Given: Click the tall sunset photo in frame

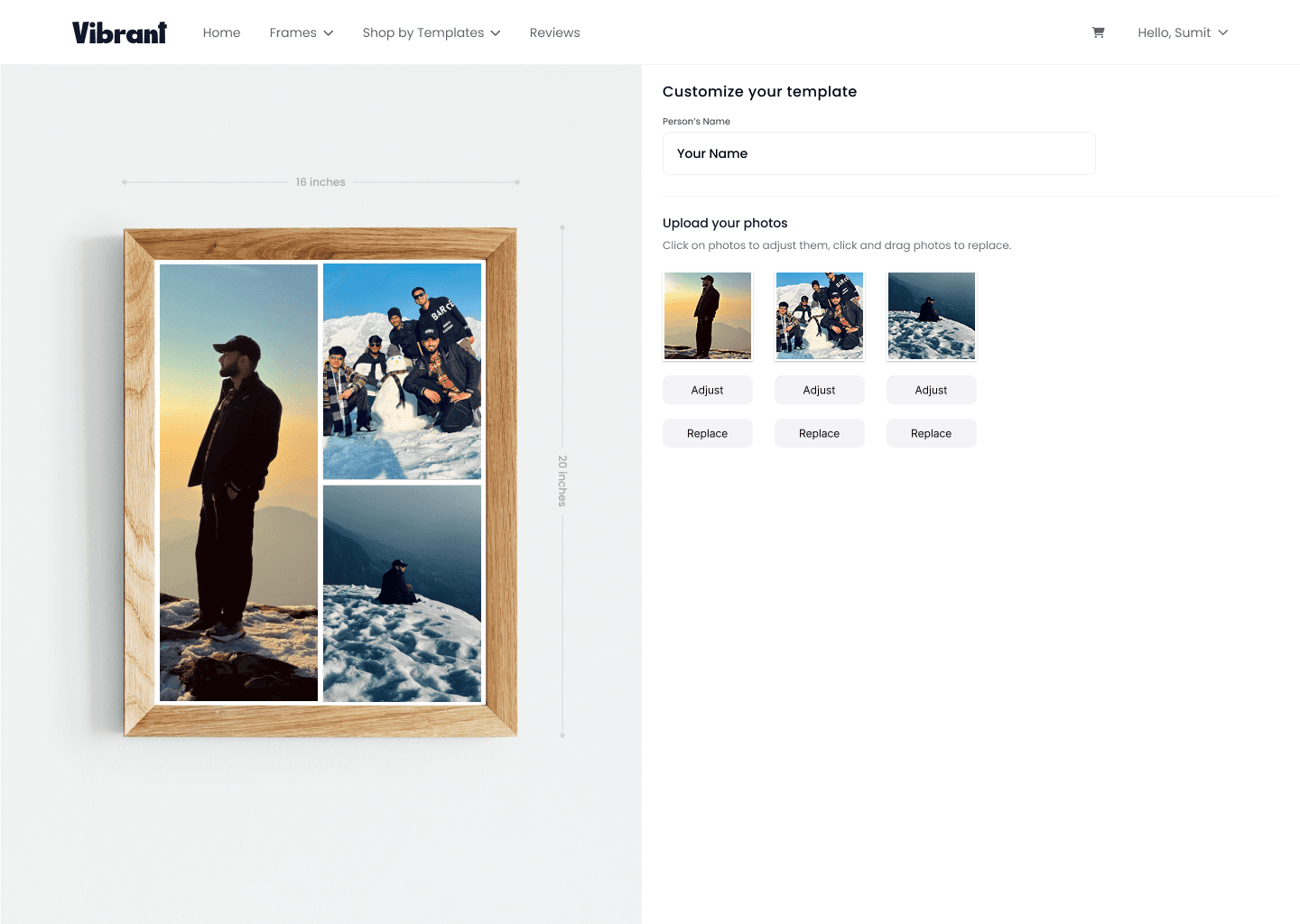Looking at the screenshot, I should click(x=238, y=482).
